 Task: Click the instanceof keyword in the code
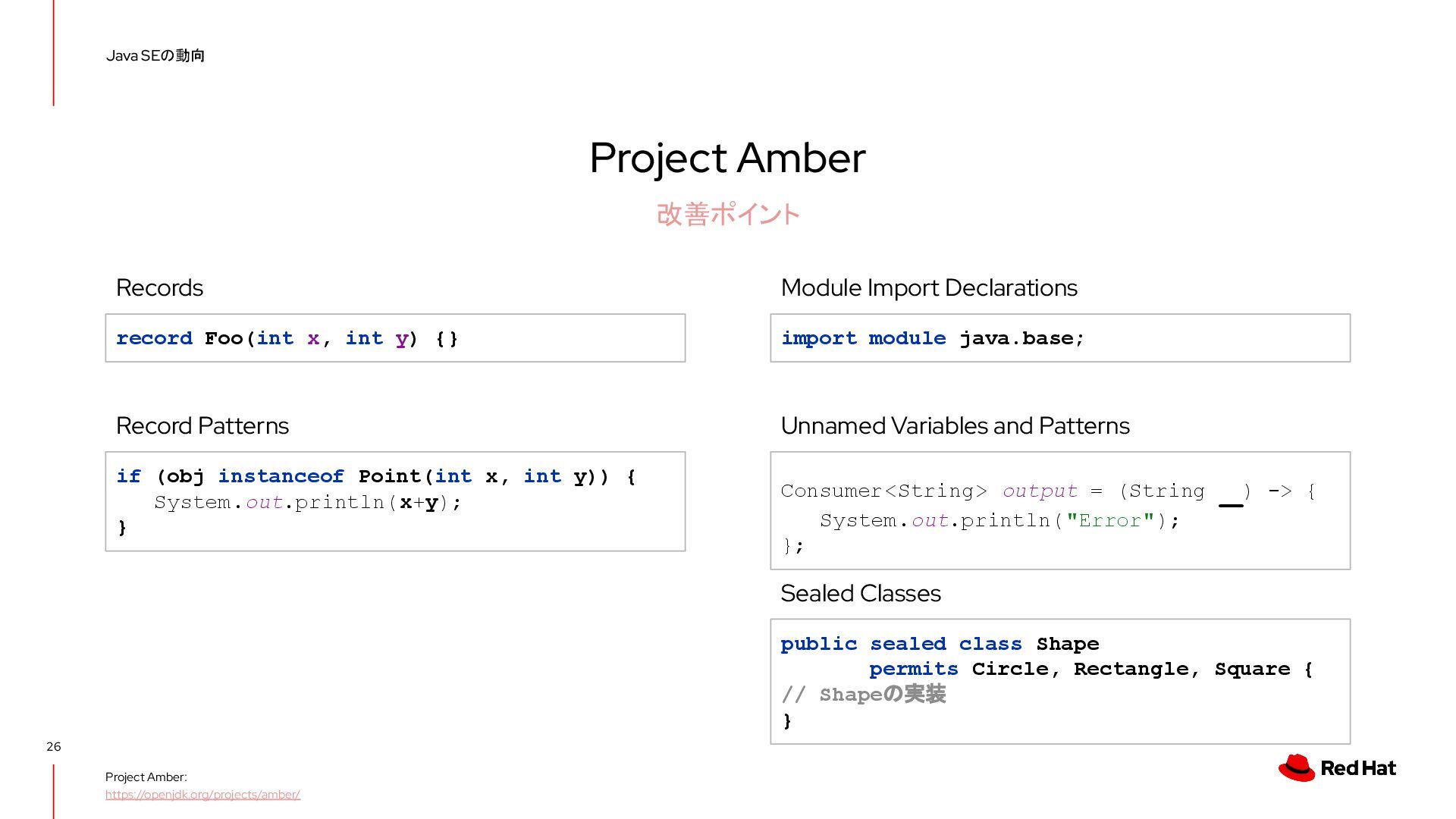pos(281,476)
